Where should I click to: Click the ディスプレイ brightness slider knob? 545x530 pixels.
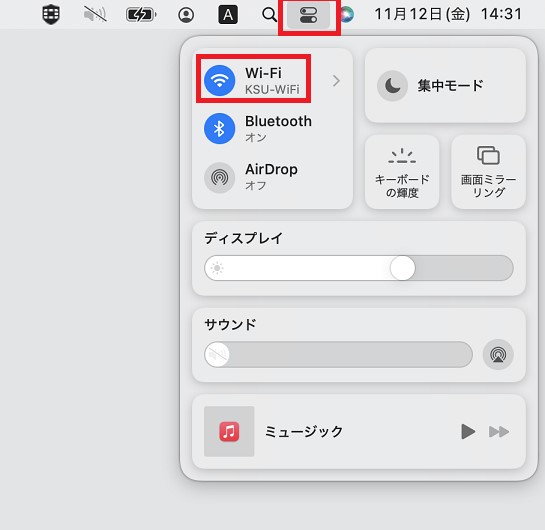click(402, 268)
